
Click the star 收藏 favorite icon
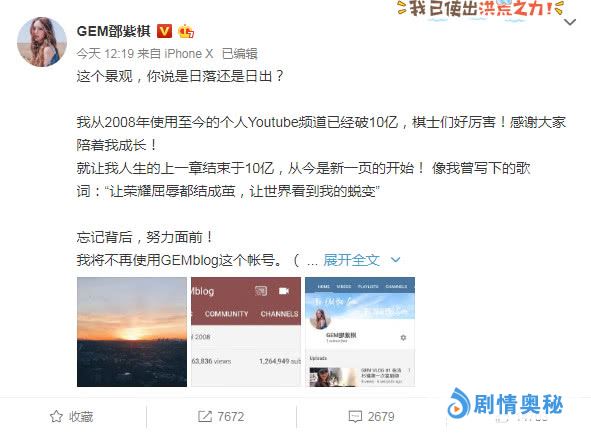[56, 416]
